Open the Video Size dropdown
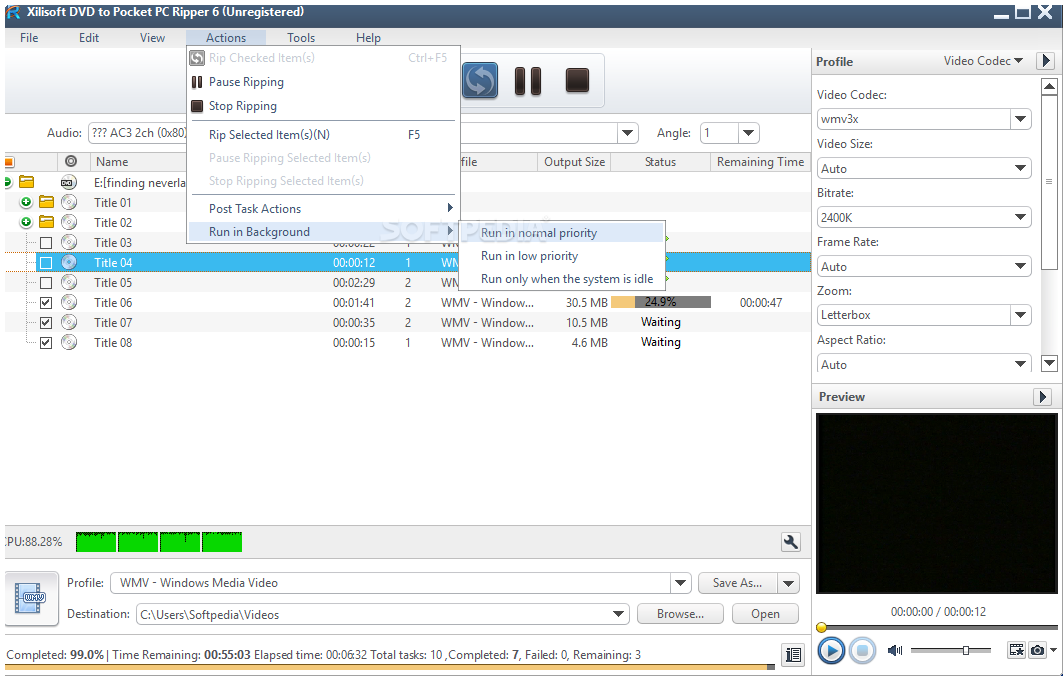The image size is (1063, 676). (x=1020, y=168)
